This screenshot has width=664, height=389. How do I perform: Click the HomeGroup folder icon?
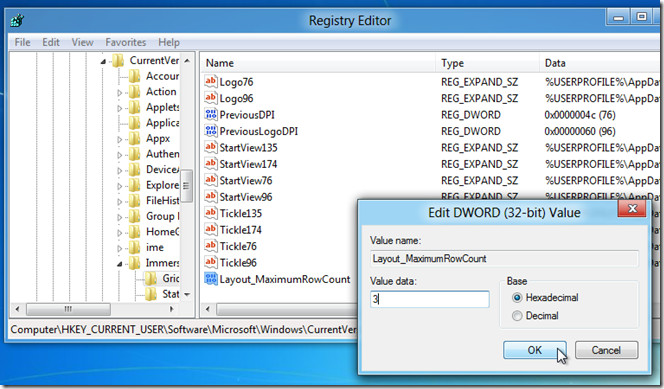pos(135,232)
